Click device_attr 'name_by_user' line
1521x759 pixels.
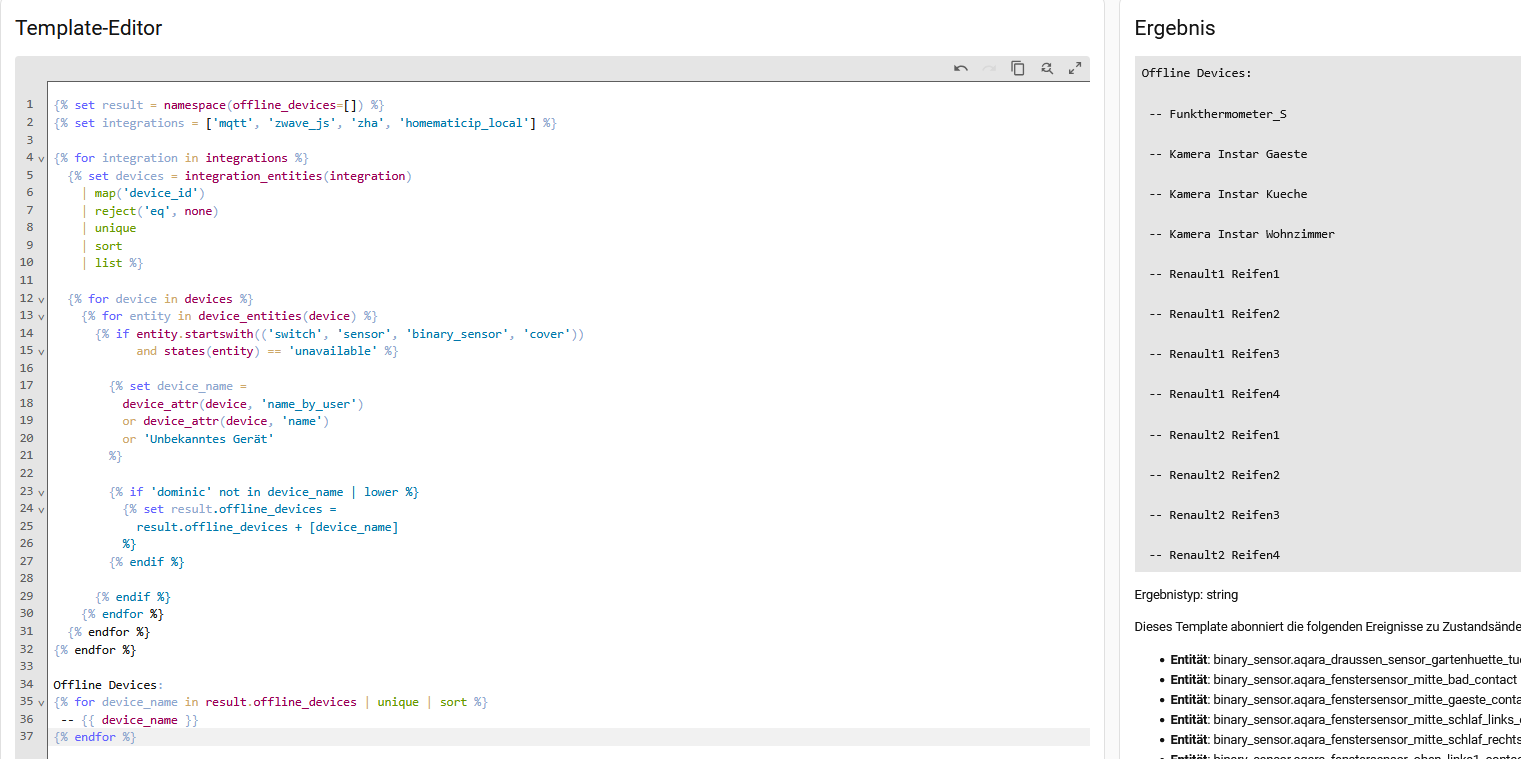[243, 404]
